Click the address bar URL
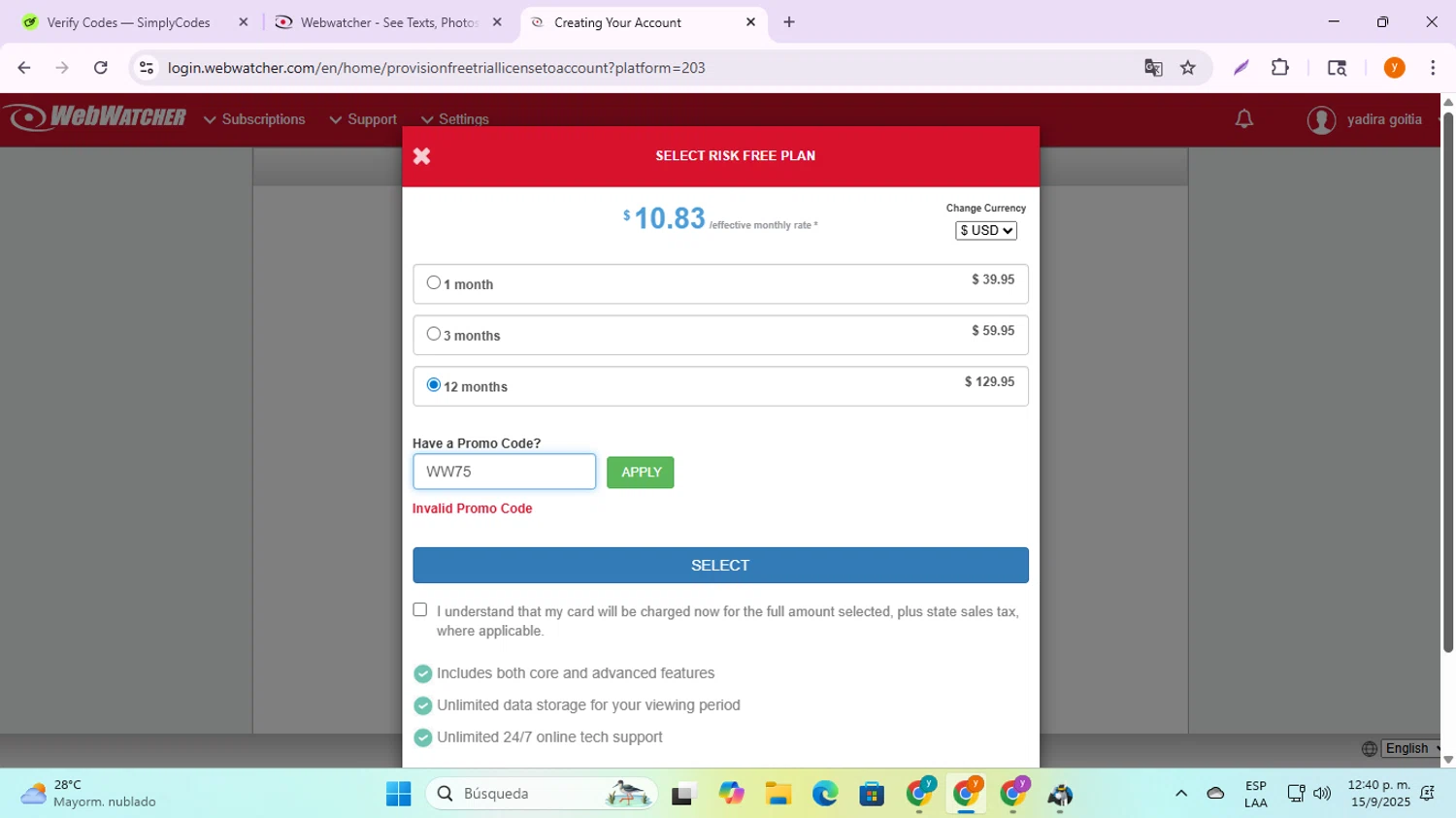This screenshot has width=1456, height=818. tap(436, 68)
